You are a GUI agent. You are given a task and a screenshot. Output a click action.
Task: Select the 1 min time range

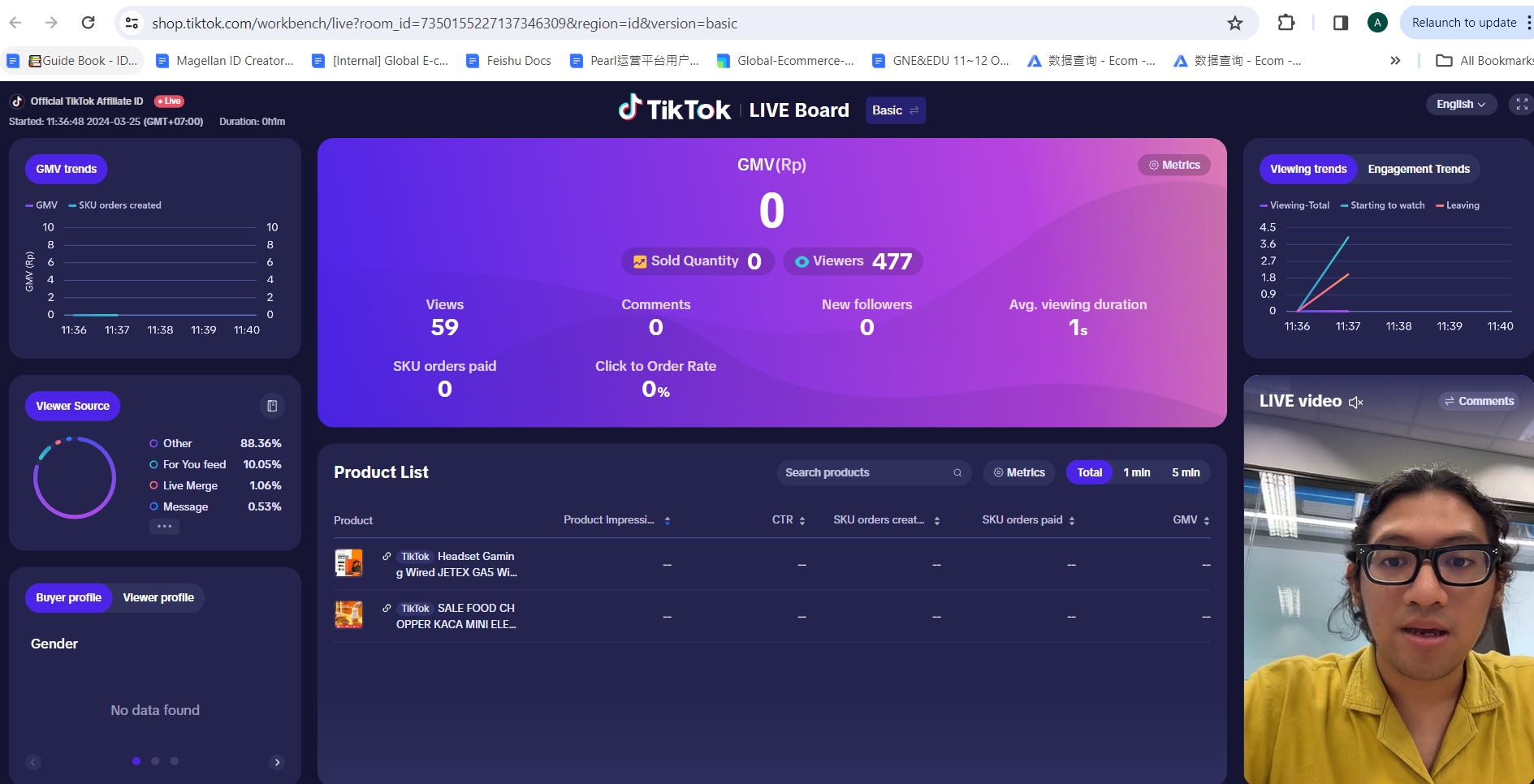(x=1136, y=472)
